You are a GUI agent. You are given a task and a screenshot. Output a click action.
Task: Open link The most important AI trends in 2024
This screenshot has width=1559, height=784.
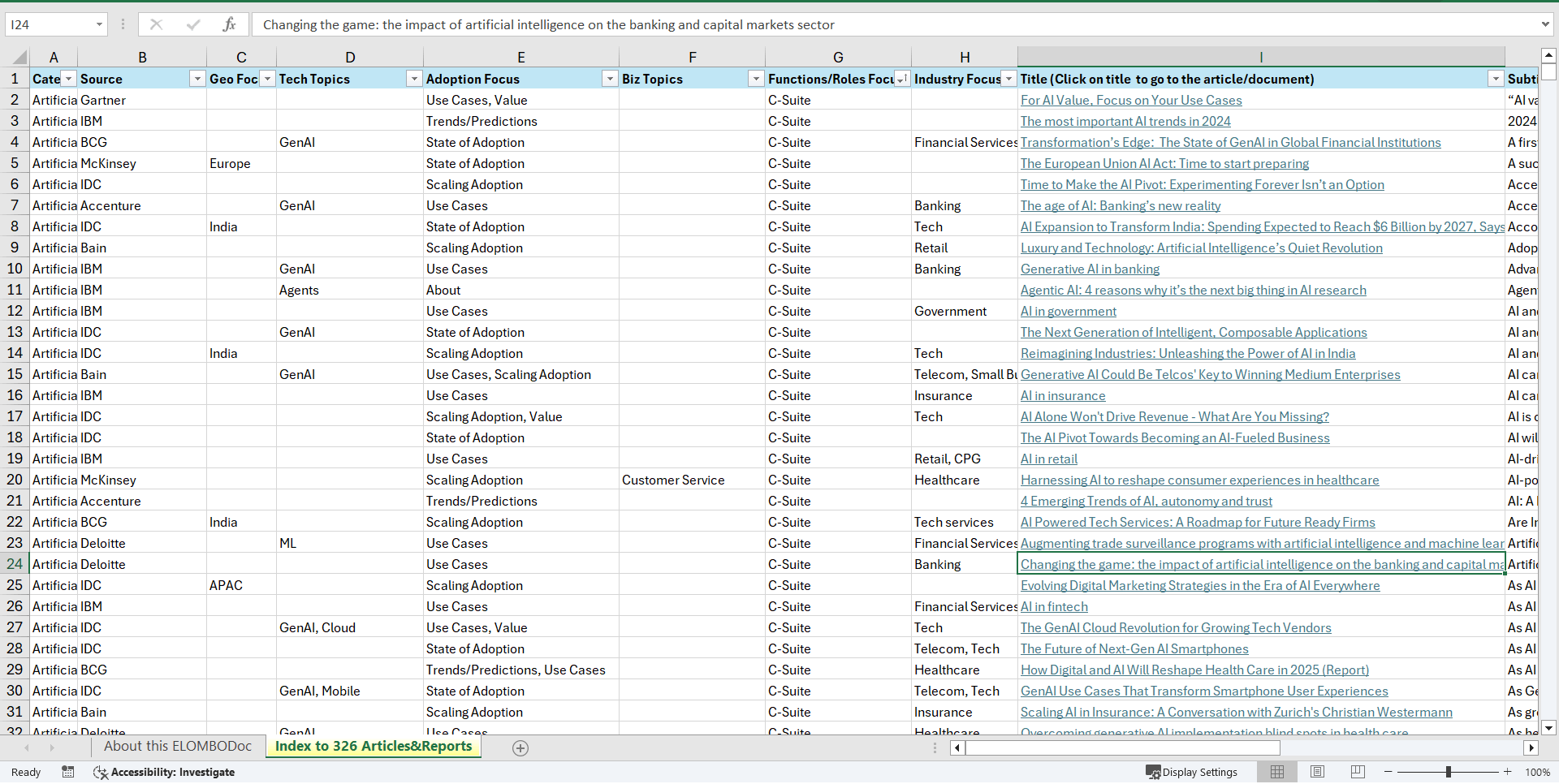[1125, 122]
